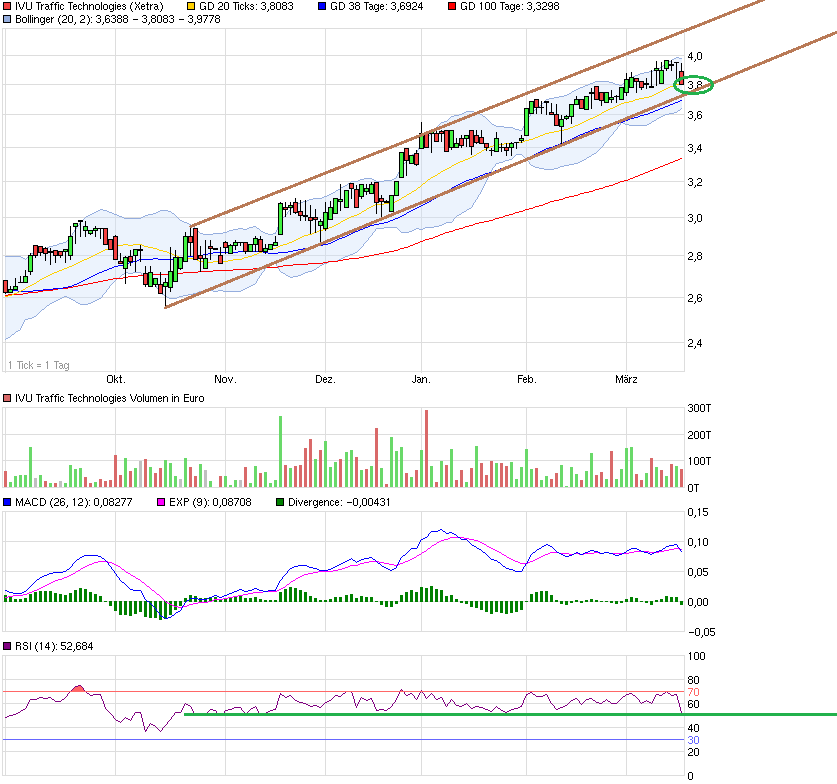Click the '0,15' MACD axis label
Screen dimensions: 837x784
(698, 512)
